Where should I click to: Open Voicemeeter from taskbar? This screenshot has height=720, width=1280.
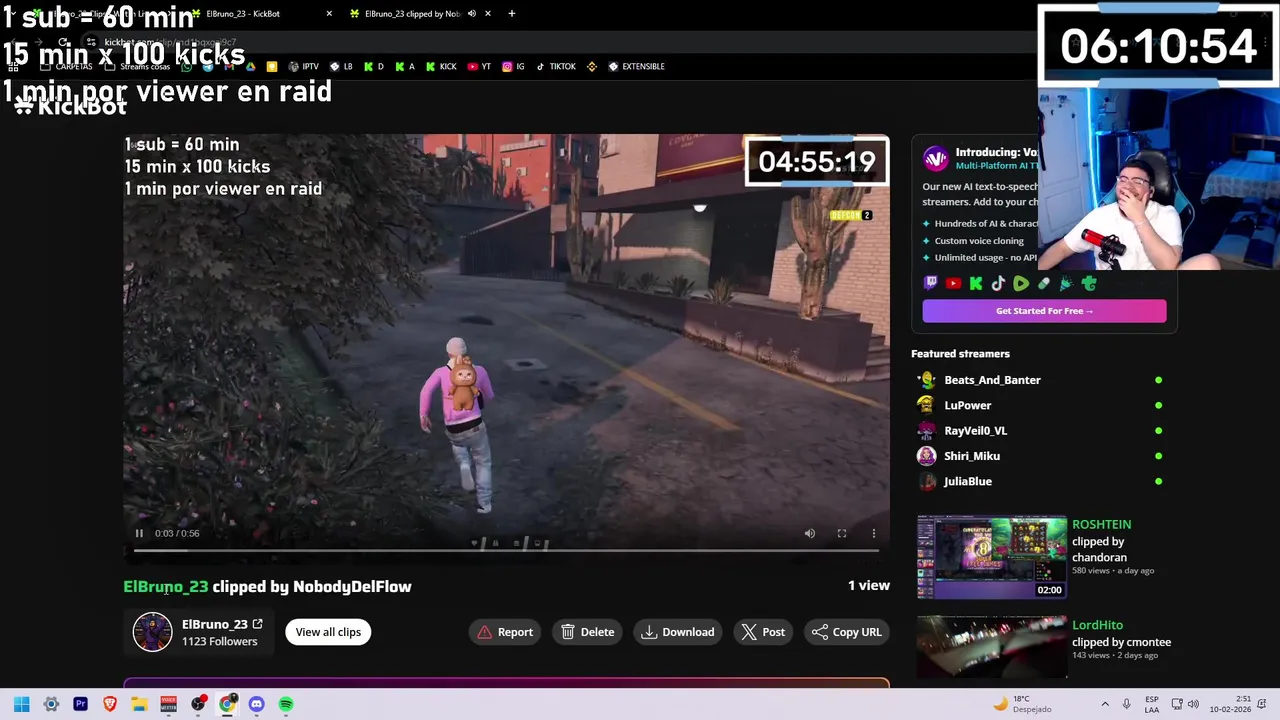coord(168,704)
